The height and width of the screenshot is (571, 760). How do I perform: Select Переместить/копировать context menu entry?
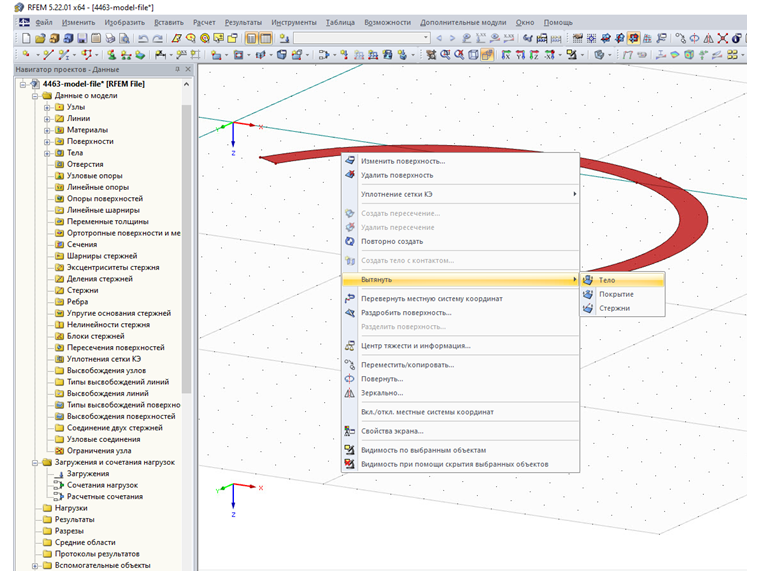pos(460,365)
